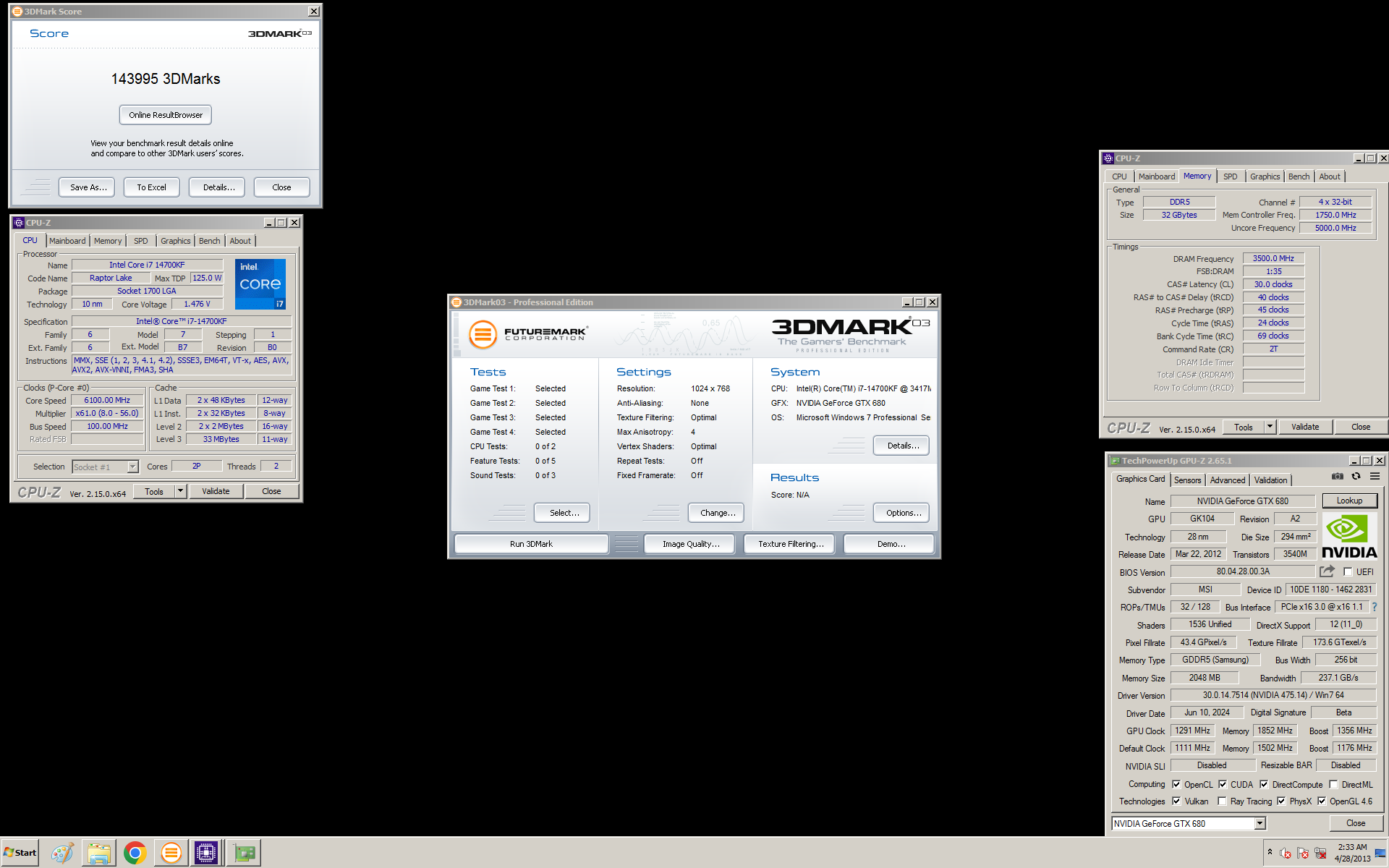1389x868 pixels.
Task: Click the CPU-Z taskbar icon
Action: 206,853
